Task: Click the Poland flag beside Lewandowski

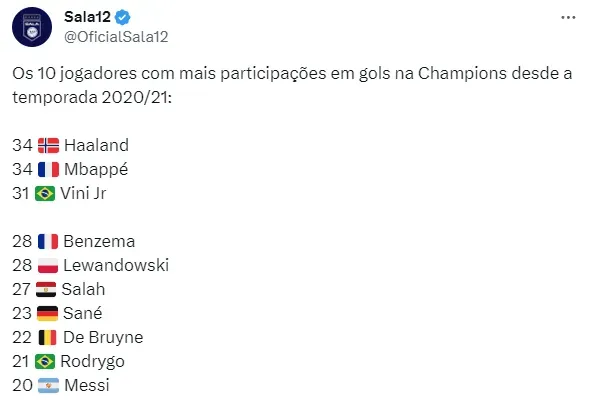Action: pos(48,266)
